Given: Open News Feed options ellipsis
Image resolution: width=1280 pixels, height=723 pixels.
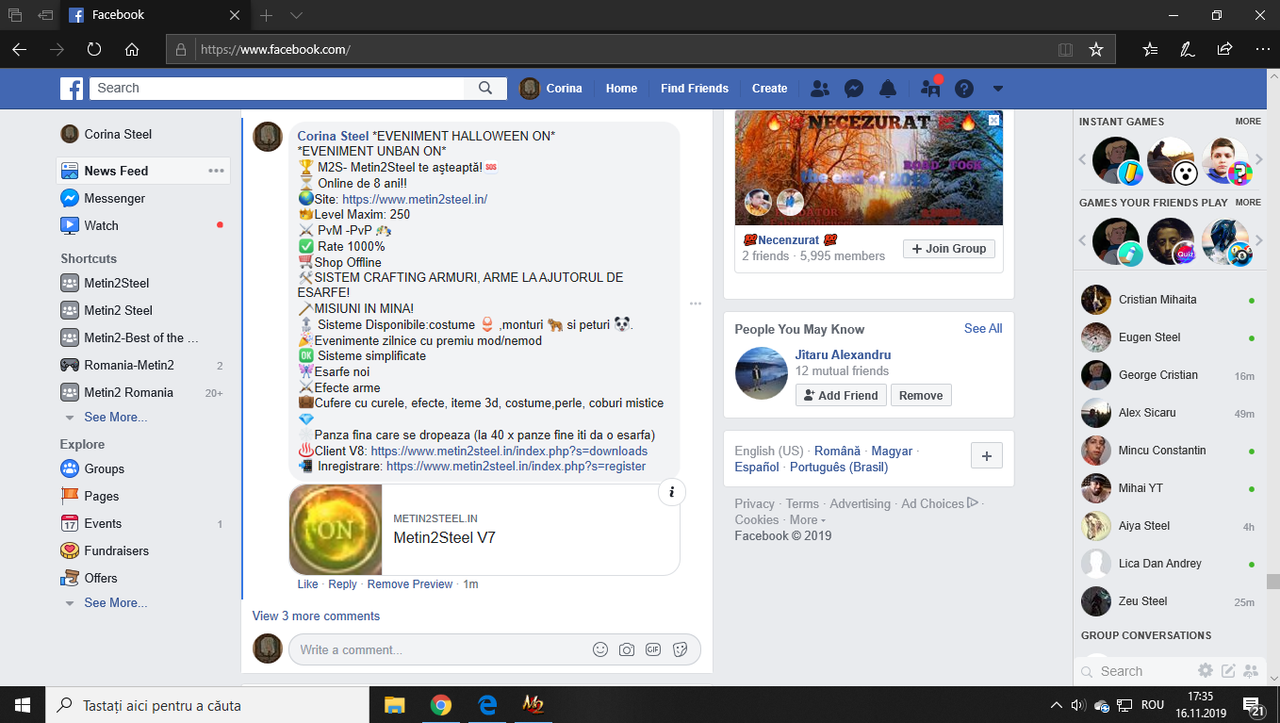Looking at the screenshot, I should click(216, 171).
